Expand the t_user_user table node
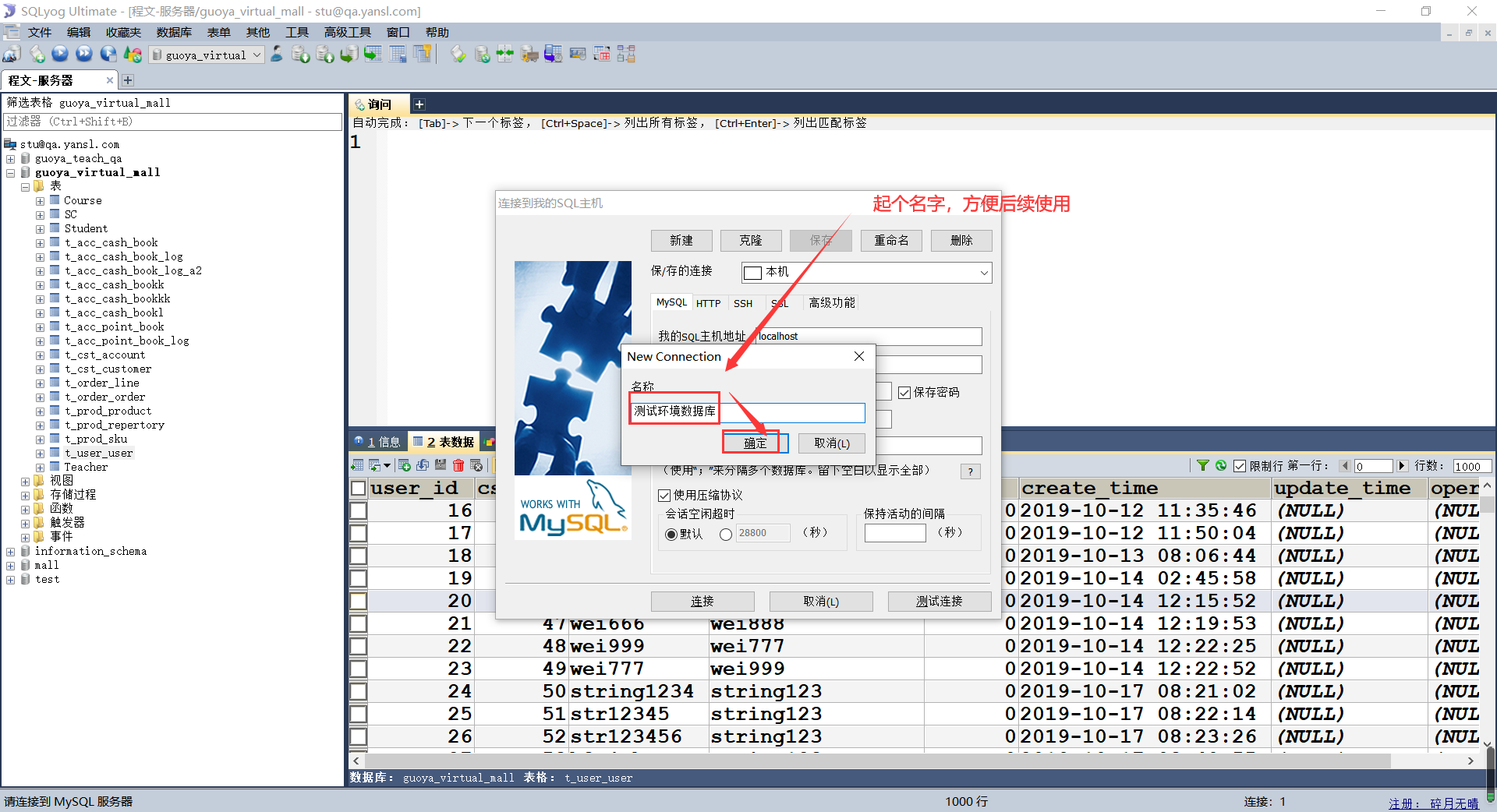Viewport: 1497px width, 812px height. click(40, 454)
